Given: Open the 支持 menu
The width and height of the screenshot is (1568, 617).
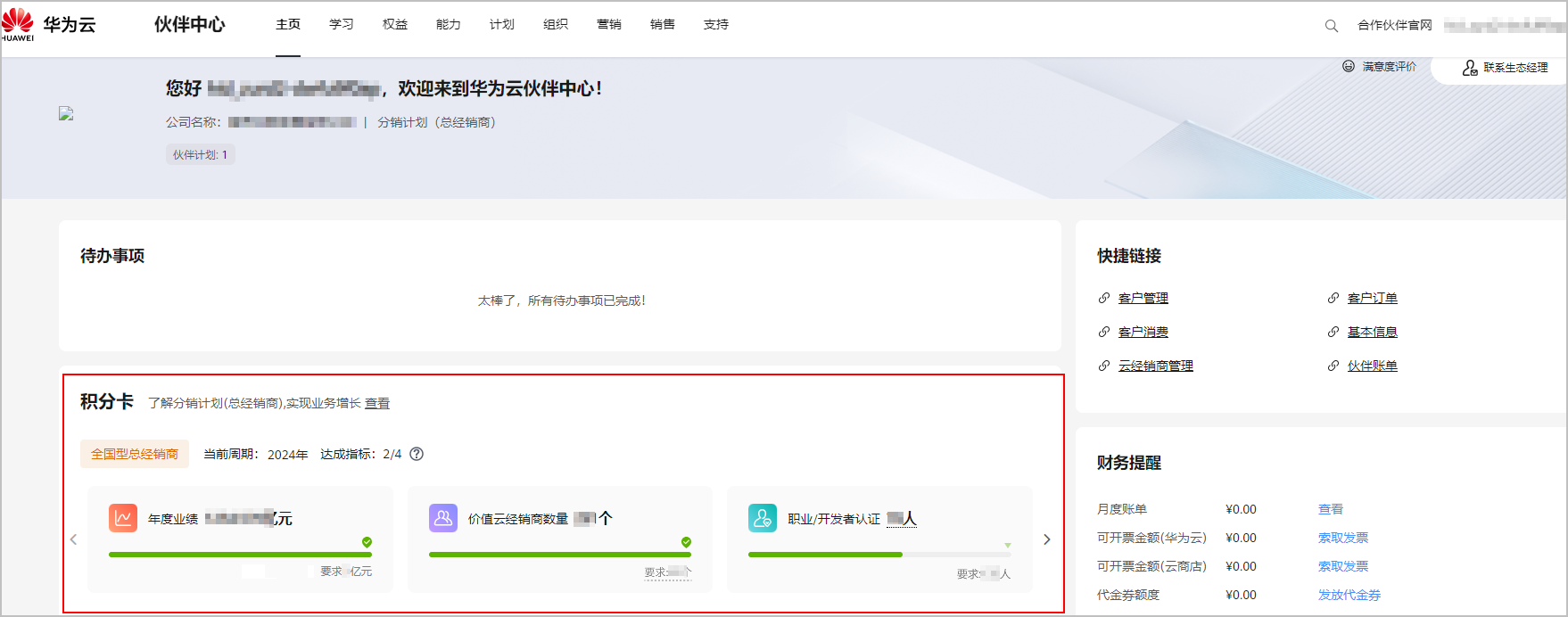Looking at the screenshot, I should (x=716, y=24).
